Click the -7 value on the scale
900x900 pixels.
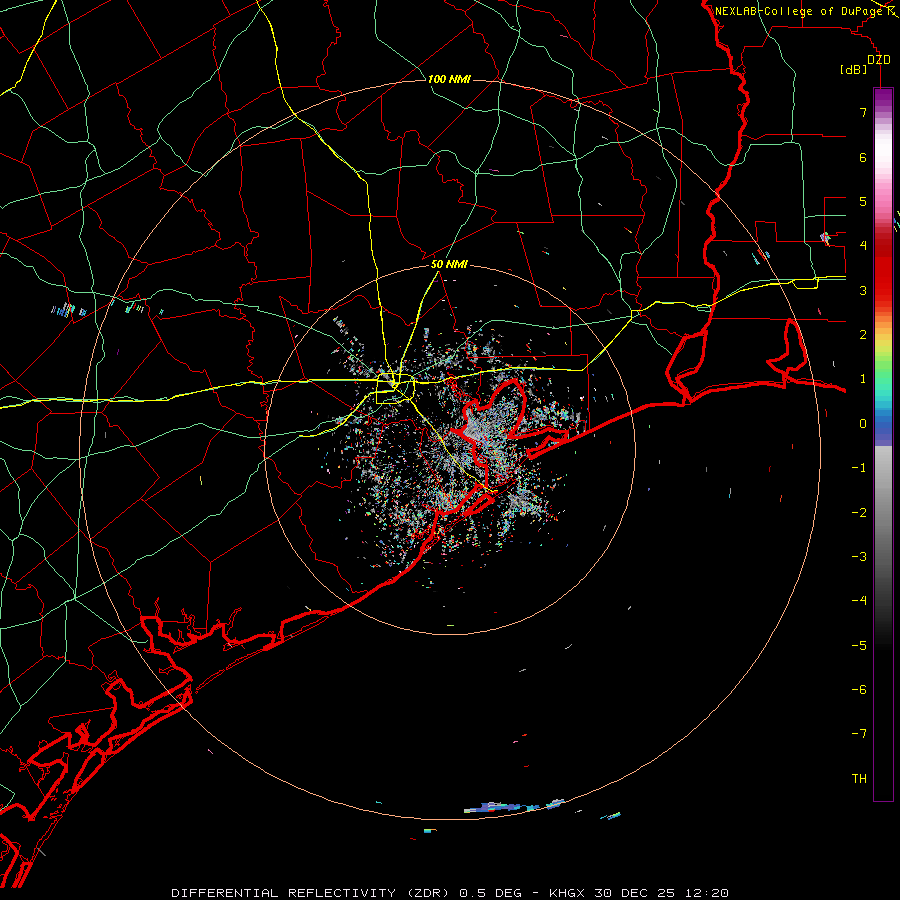[859, 734]
